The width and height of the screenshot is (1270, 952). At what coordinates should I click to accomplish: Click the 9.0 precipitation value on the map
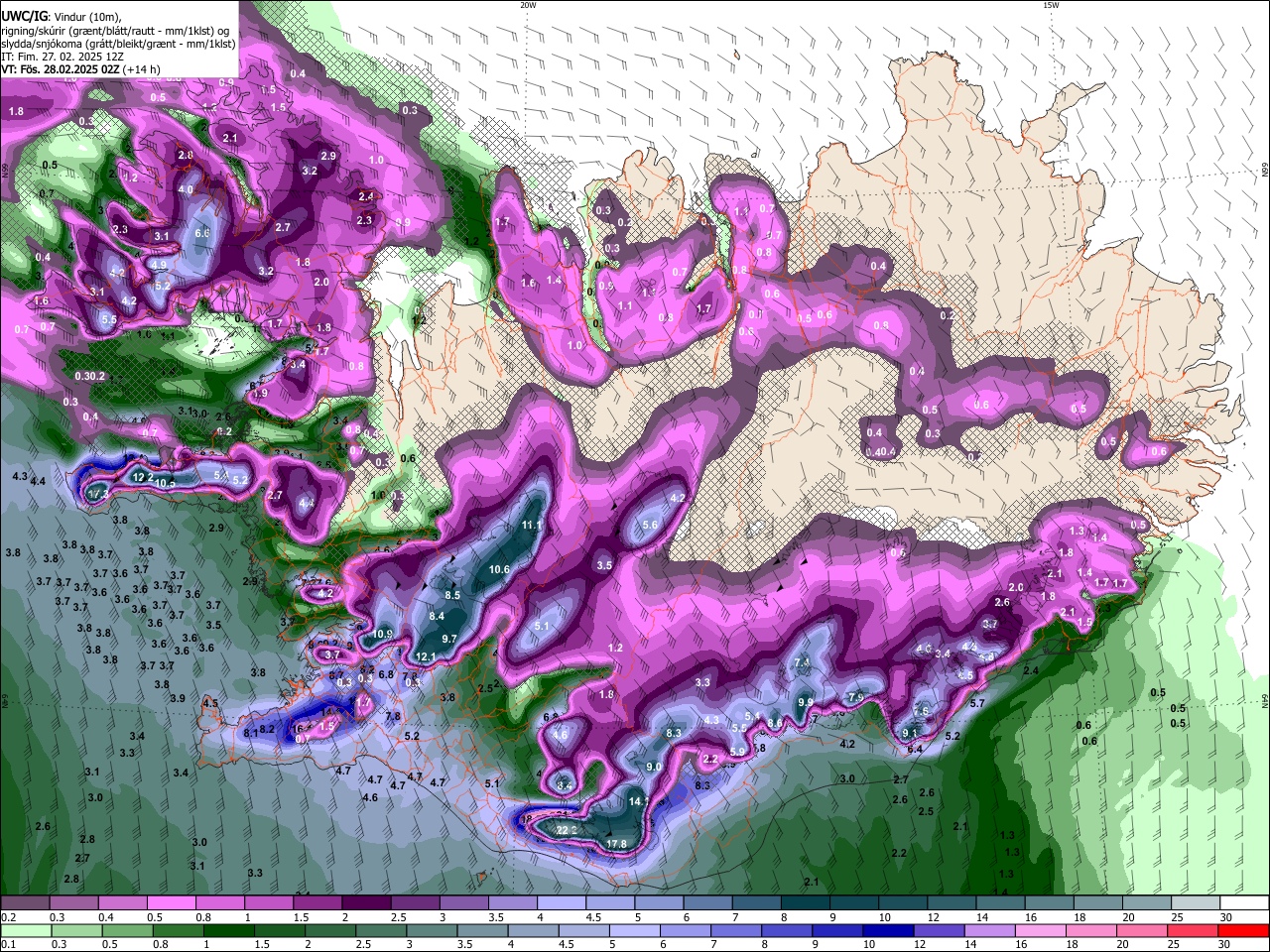pyautogui.click(x=654, y=768)
